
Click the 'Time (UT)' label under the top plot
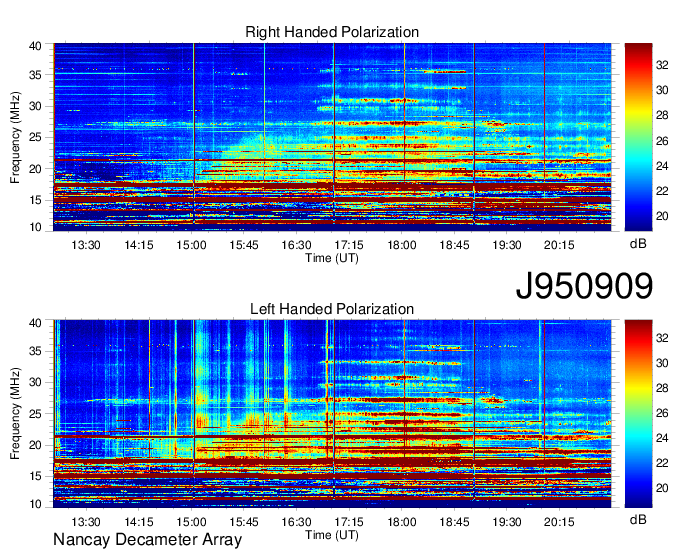332,258
